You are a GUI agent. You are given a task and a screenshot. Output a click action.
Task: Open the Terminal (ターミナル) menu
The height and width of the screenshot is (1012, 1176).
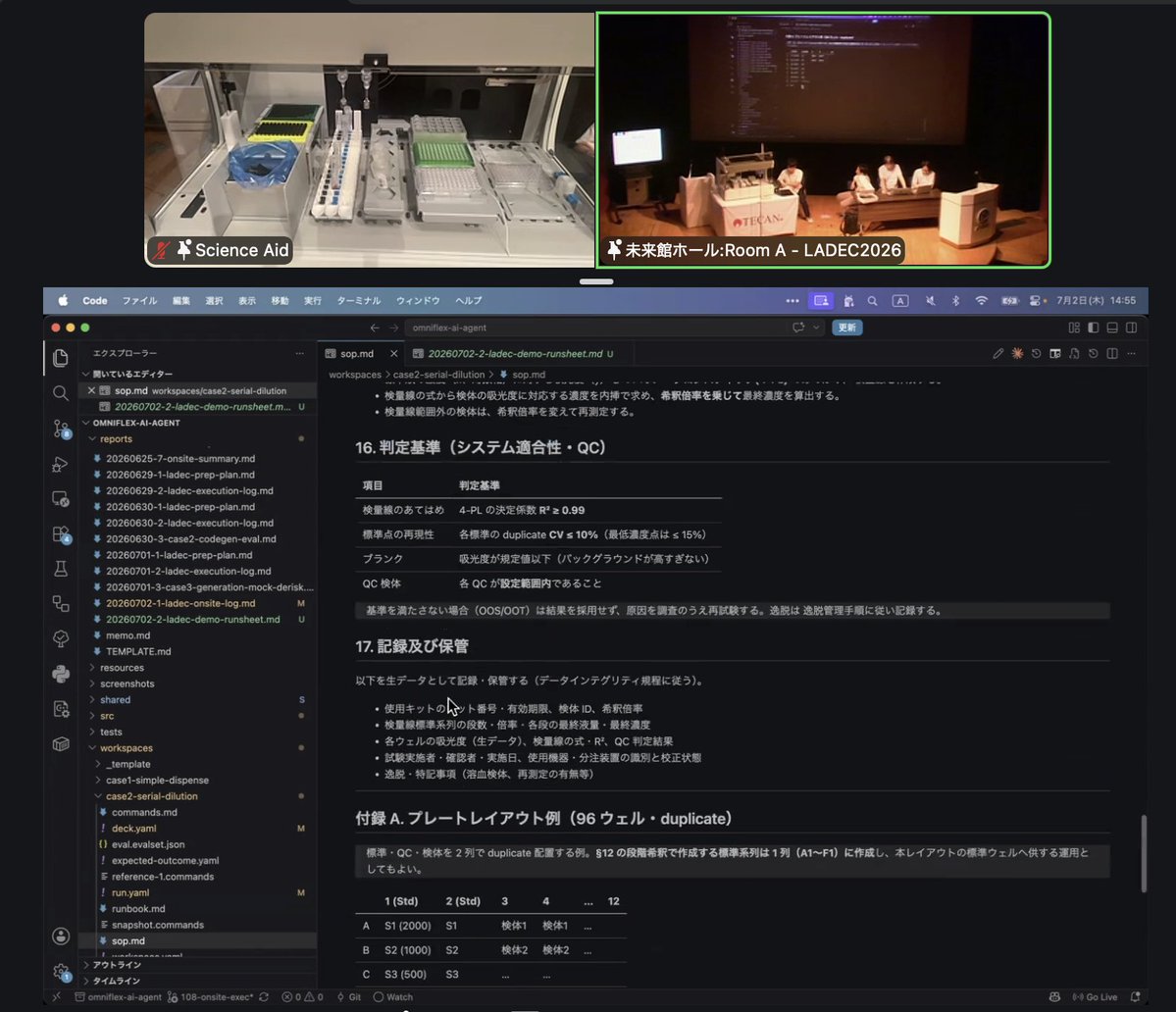(x=359, y=301)
